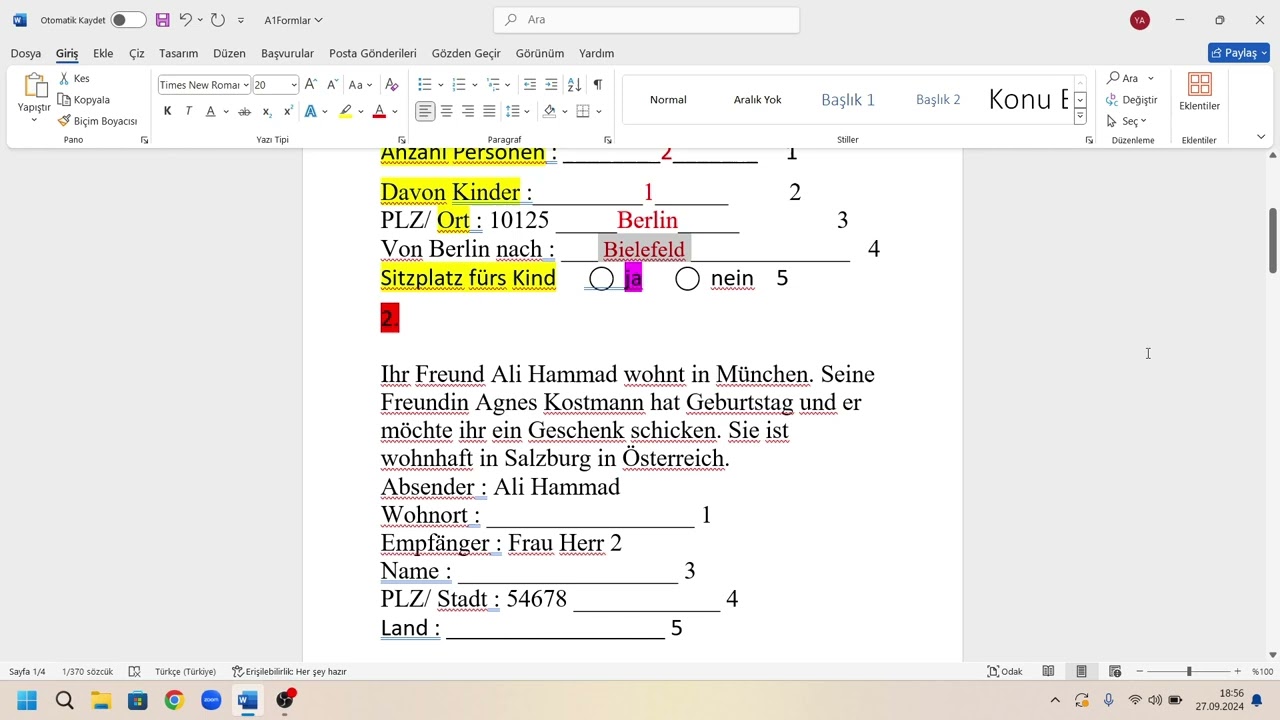
Task: Open Chrome from the taskbar
Action: point(174,700)
